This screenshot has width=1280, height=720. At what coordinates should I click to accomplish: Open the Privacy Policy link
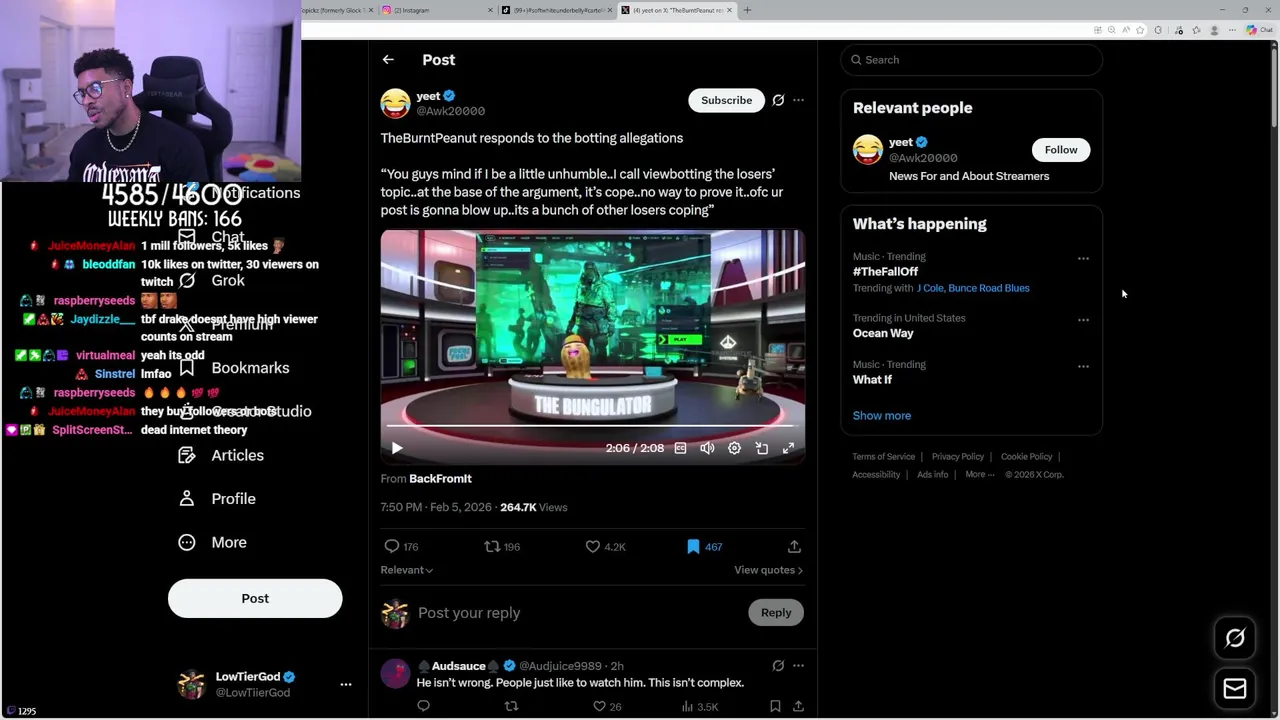958,457
